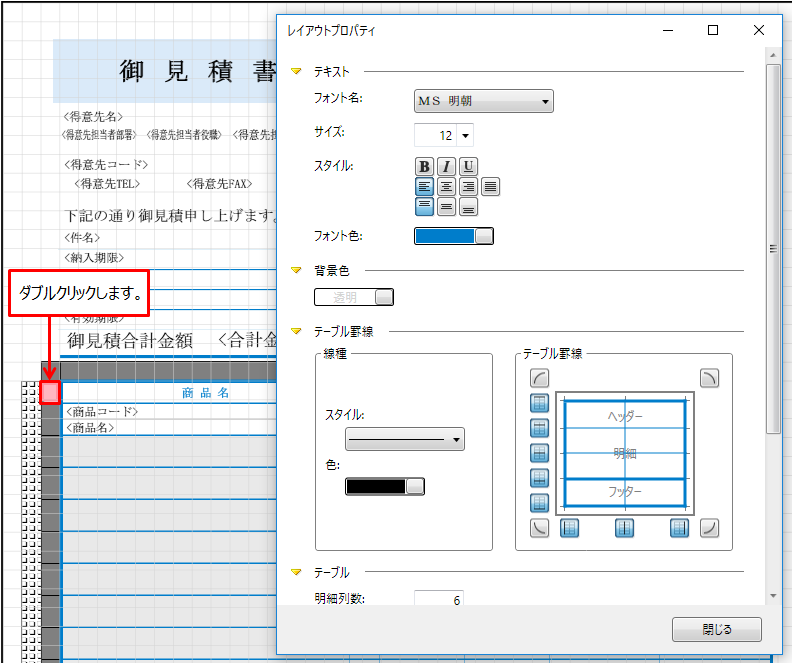This screenshot has height=663, width=792.
Task: Open the フォント色 color picker
Action: tap(453, 236)
